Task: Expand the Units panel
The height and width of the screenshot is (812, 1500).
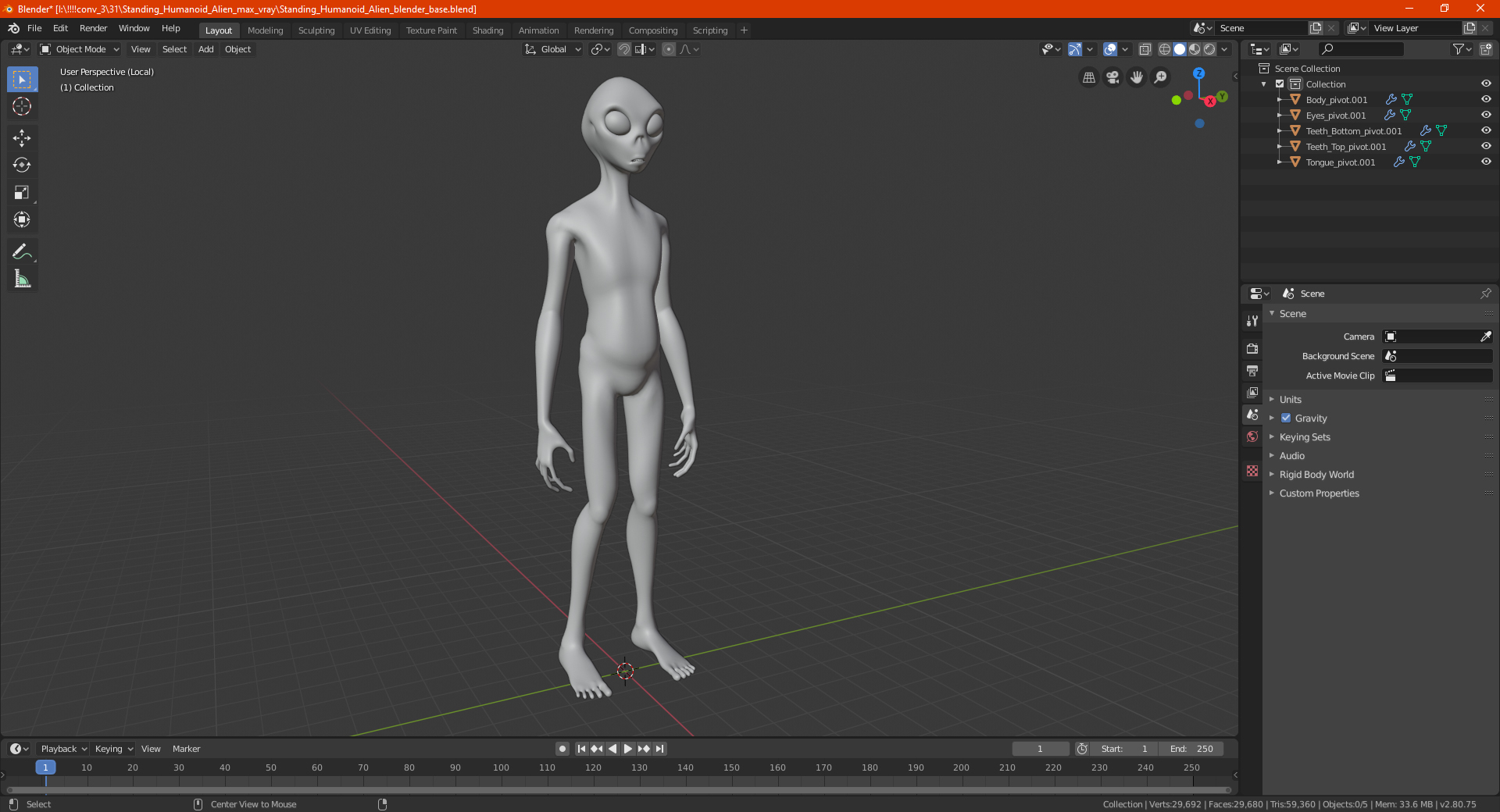Action: 1290,399
